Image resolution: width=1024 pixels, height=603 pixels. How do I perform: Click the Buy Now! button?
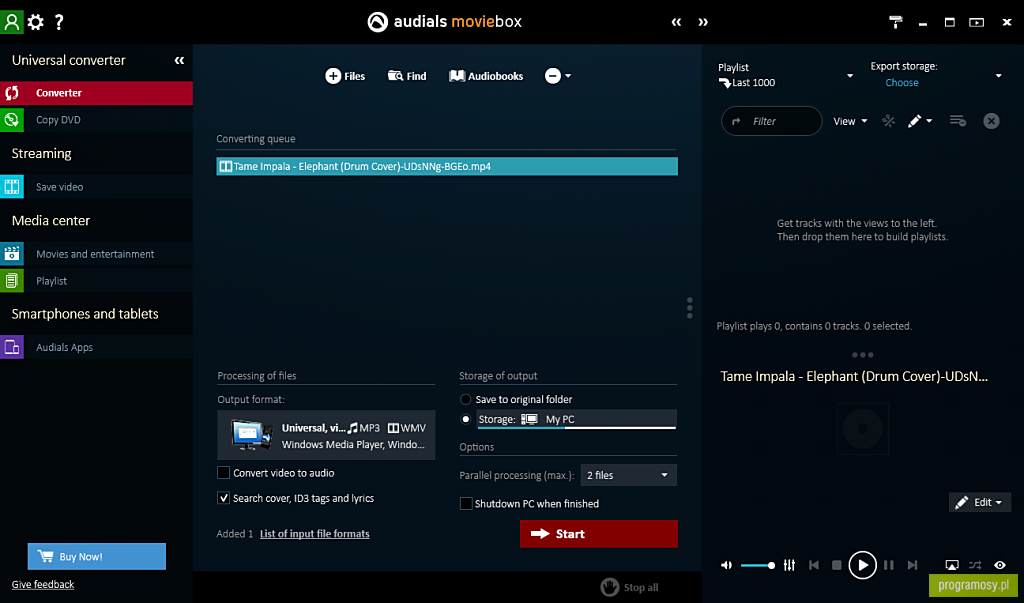97,557
